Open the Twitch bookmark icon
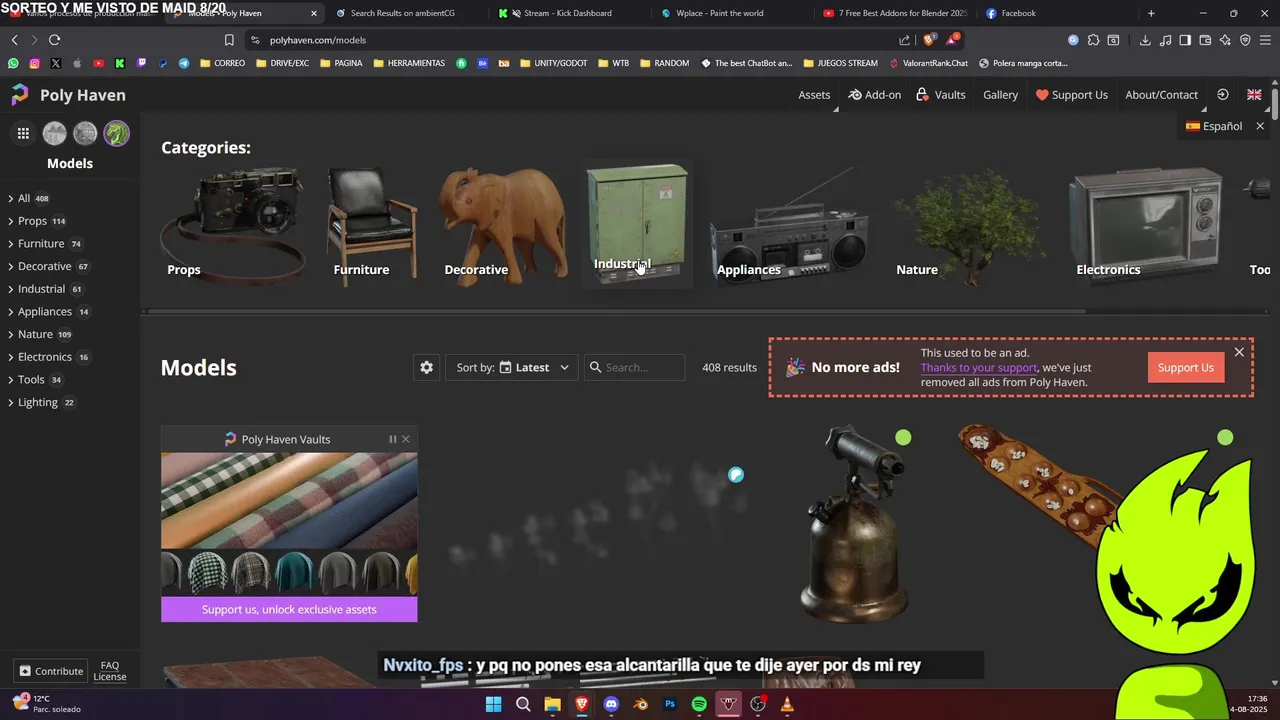The image size is (1280, 720). coord(141,63)
